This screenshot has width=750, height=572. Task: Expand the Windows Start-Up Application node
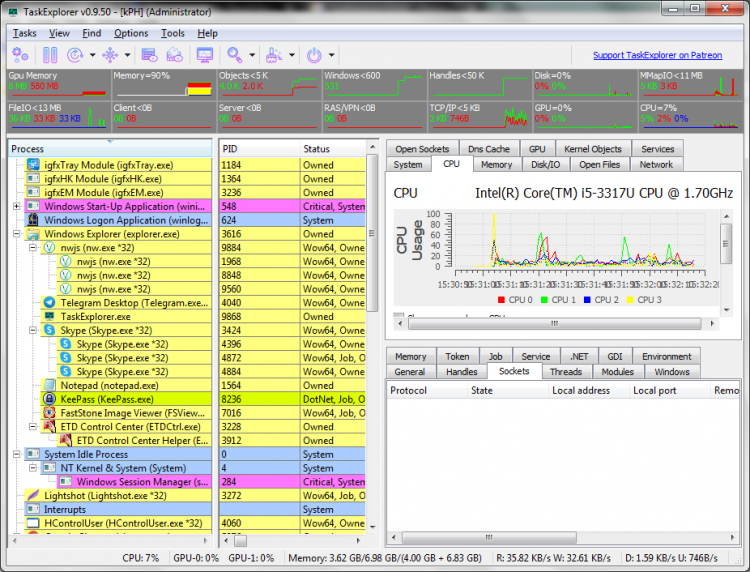[x=17, y=206]
